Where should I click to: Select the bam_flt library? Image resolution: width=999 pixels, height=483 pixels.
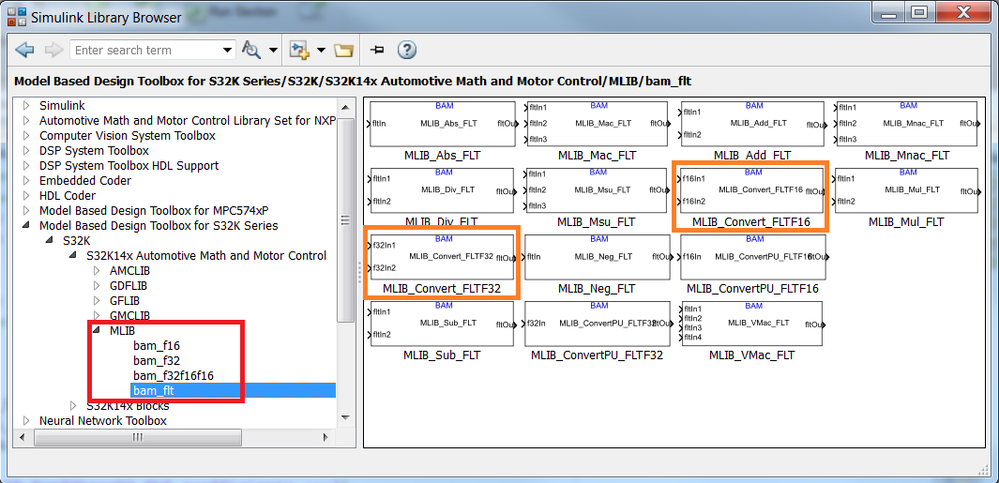tap(154, 391)
